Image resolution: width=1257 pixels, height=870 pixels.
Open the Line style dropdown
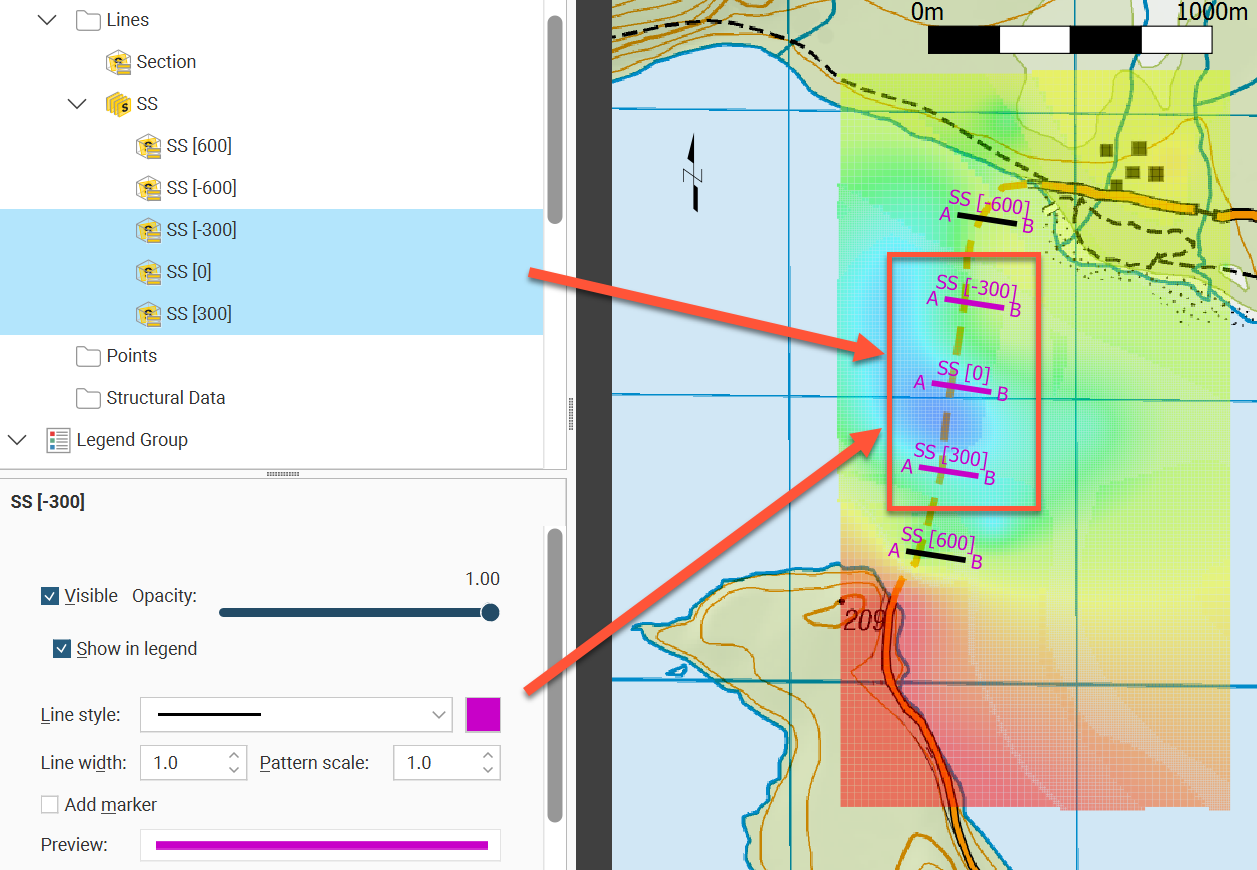coord(296,715)
